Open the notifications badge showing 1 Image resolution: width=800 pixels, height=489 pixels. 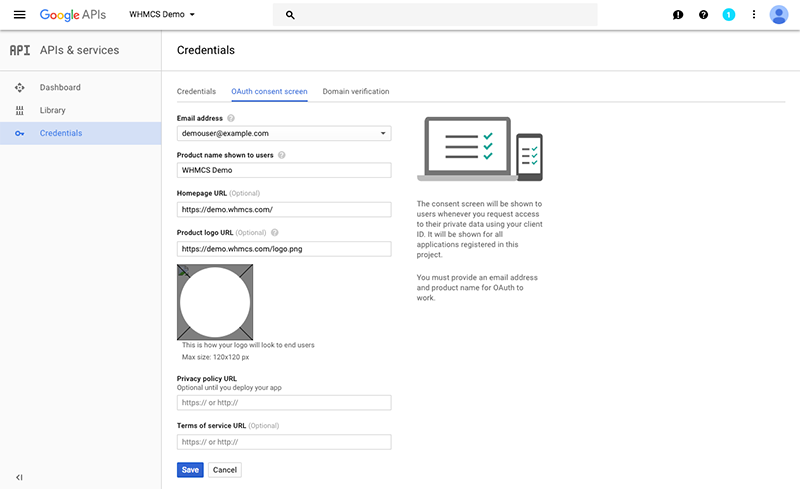729,15
